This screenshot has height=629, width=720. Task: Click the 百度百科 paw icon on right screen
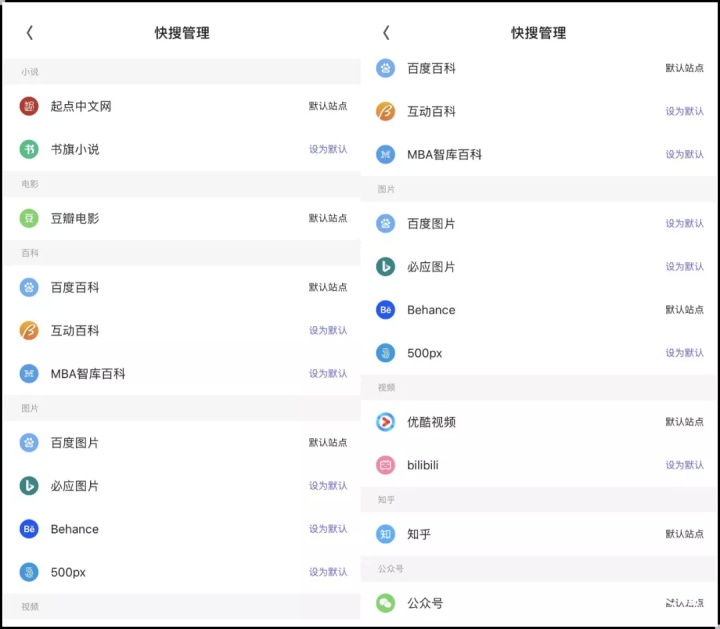click(386, 68)
